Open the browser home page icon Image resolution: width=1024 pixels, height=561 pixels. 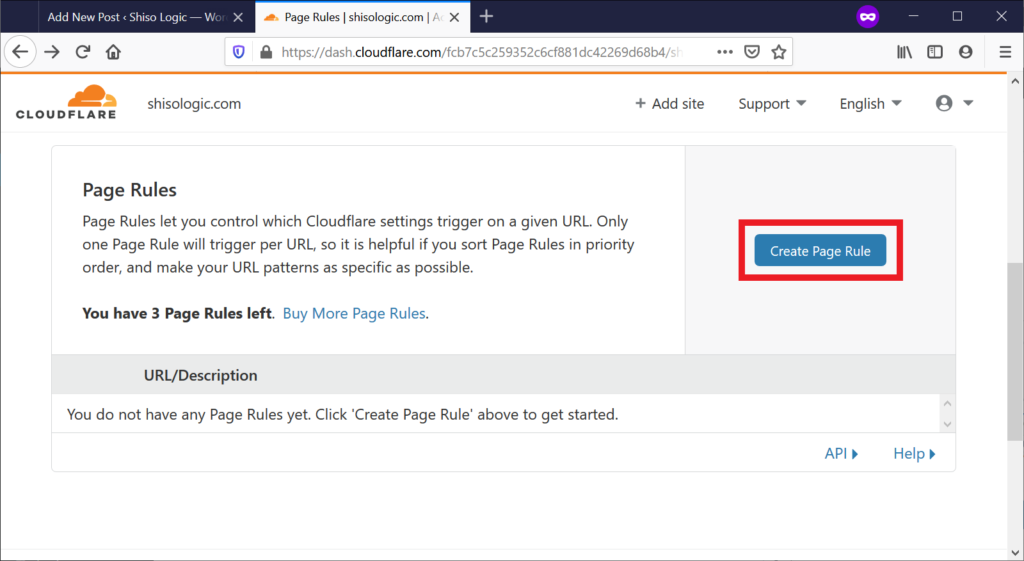click(113, 52)
